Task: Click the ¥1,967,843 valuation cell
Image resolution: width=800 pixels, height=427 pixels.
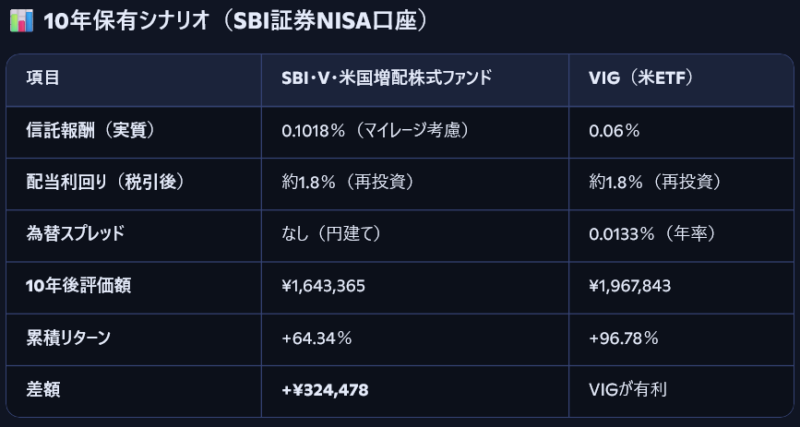Action: (x=630, y=286)
